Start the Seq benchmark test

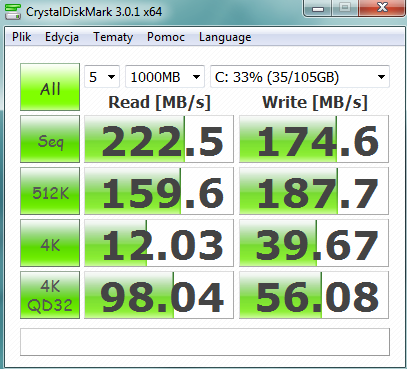50,139
